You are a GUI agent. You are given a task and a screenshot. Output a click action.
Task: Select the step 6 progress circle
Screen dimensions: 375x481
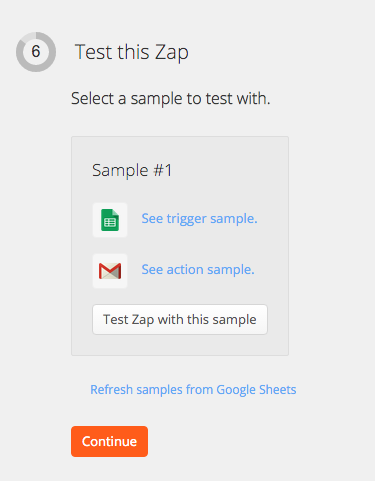pyautogui.click(x=36, y=52)
